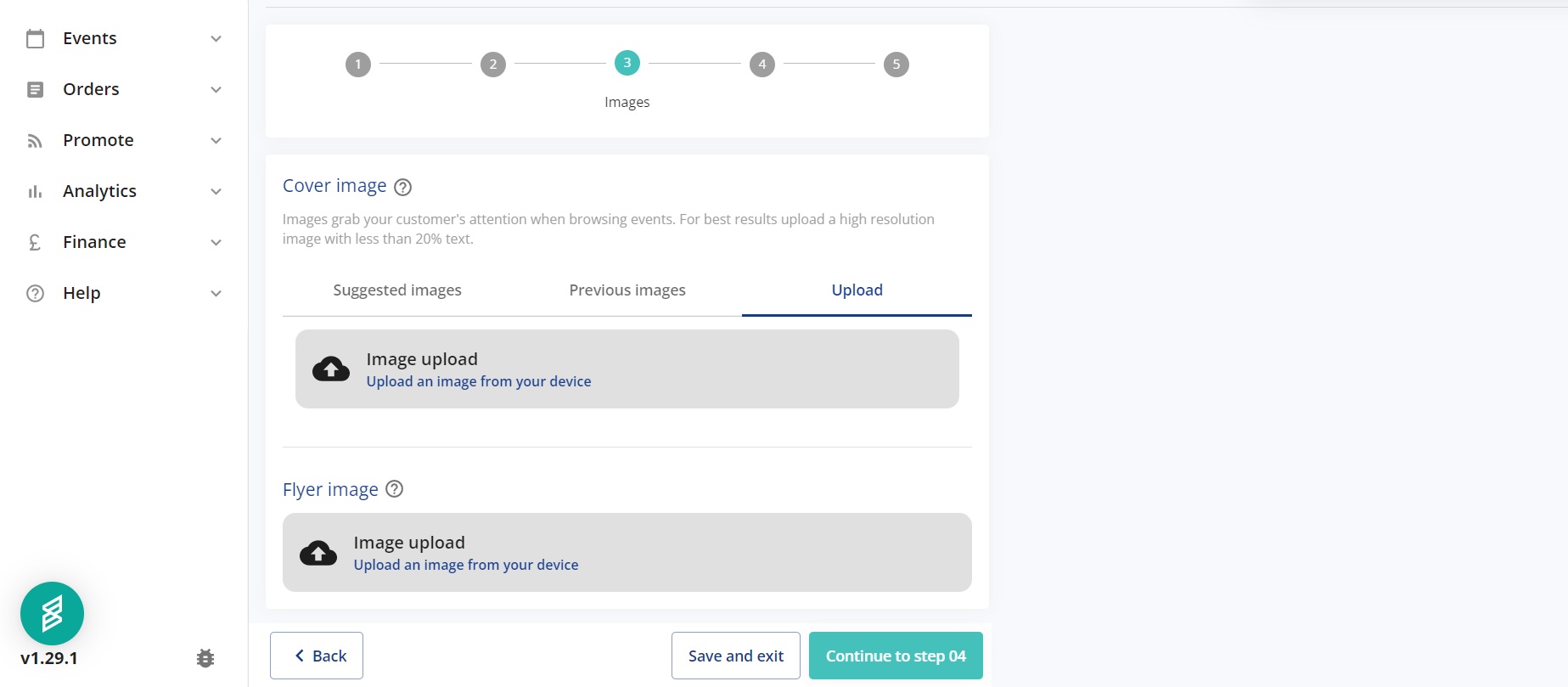Go back using the Back button
The width and height of the screenshot is (1568, 687).
(x=317, y=656)
